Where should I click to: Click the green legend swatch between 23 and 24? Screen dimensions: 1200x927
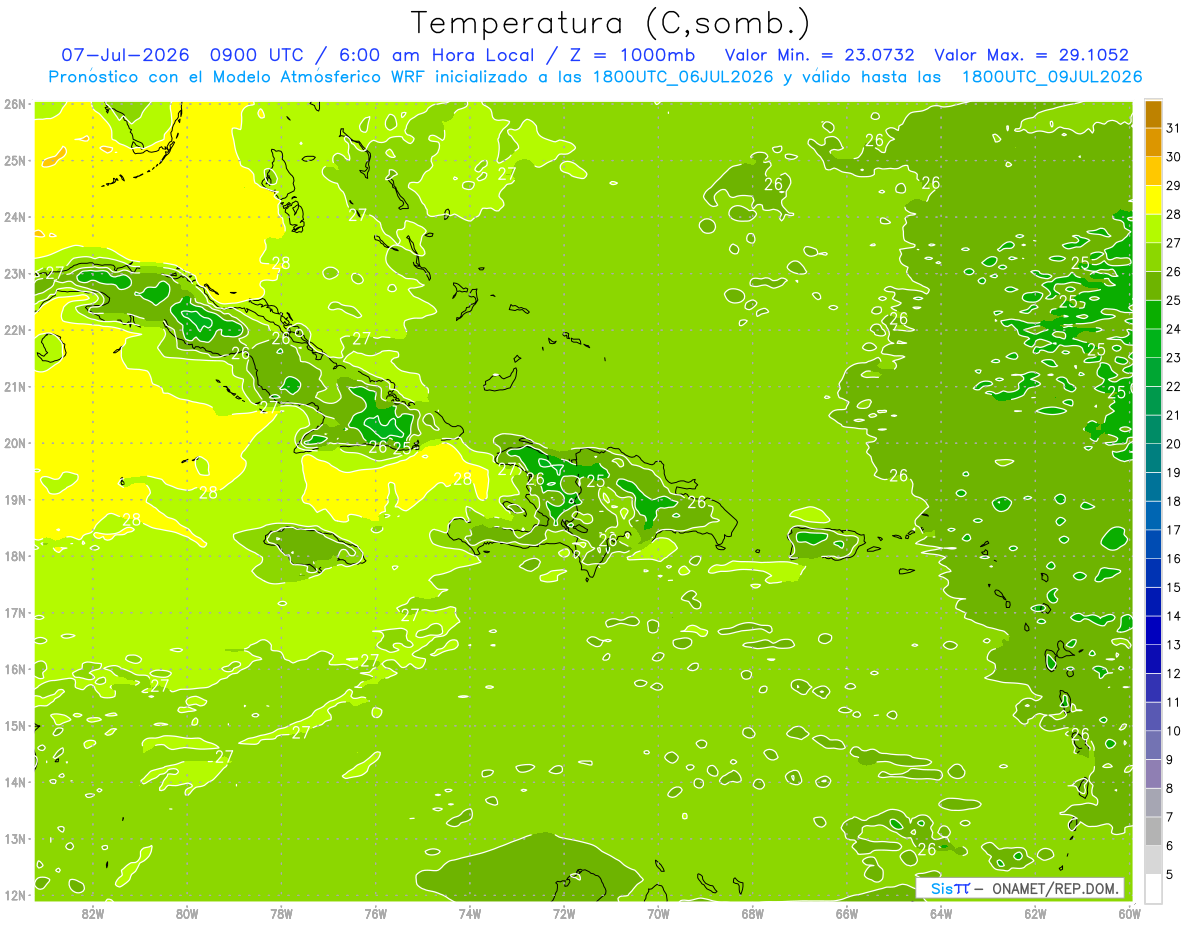(x=1153, y=344)
